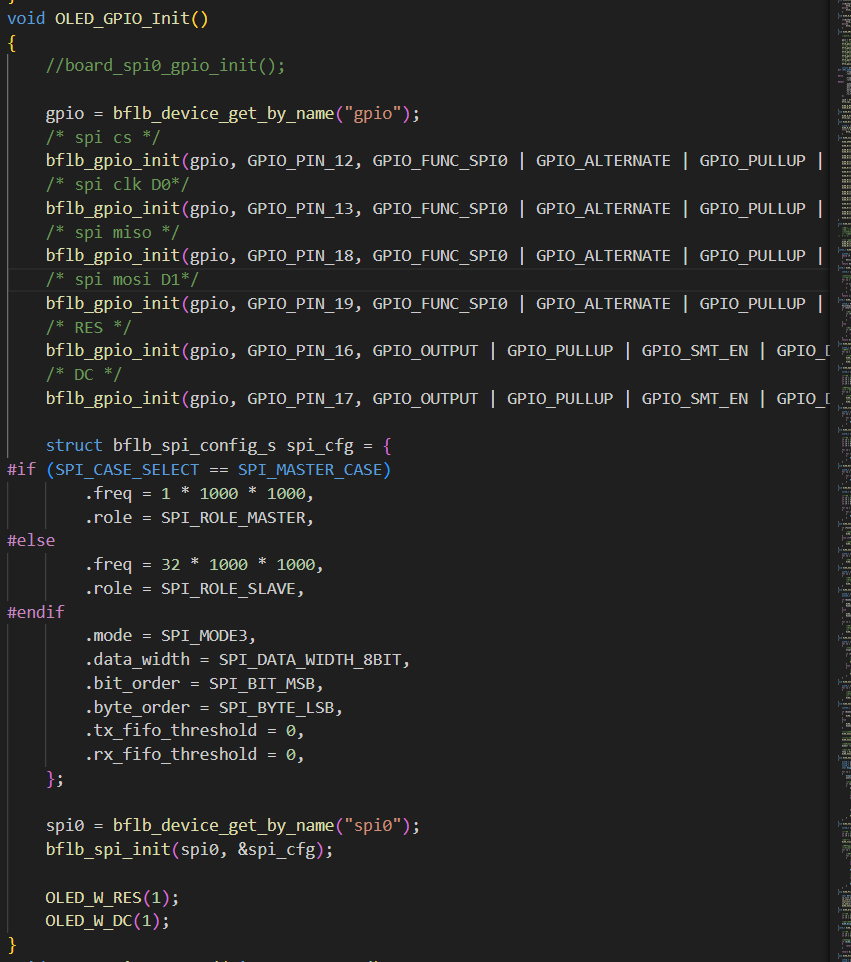The image size is (851, 962).
Task: Click SPI_MODE3 in the .mode line
Action: (x=204, y=636)
